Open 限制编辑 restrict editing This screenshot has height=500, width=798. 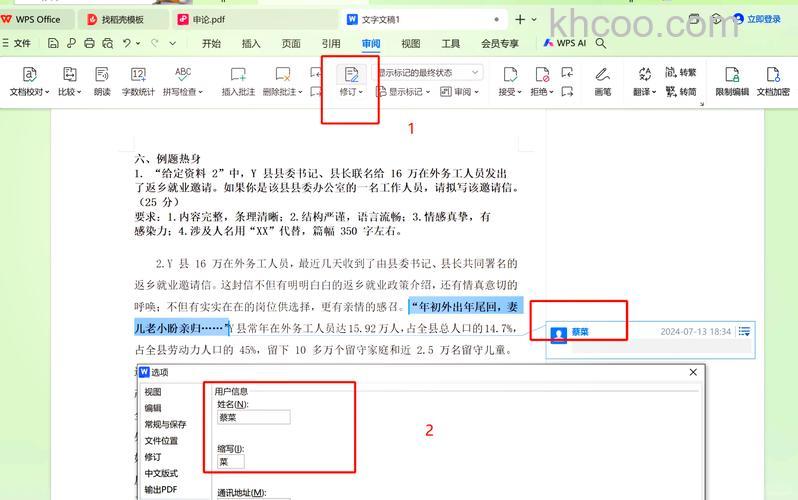click(x=732, y=81)
